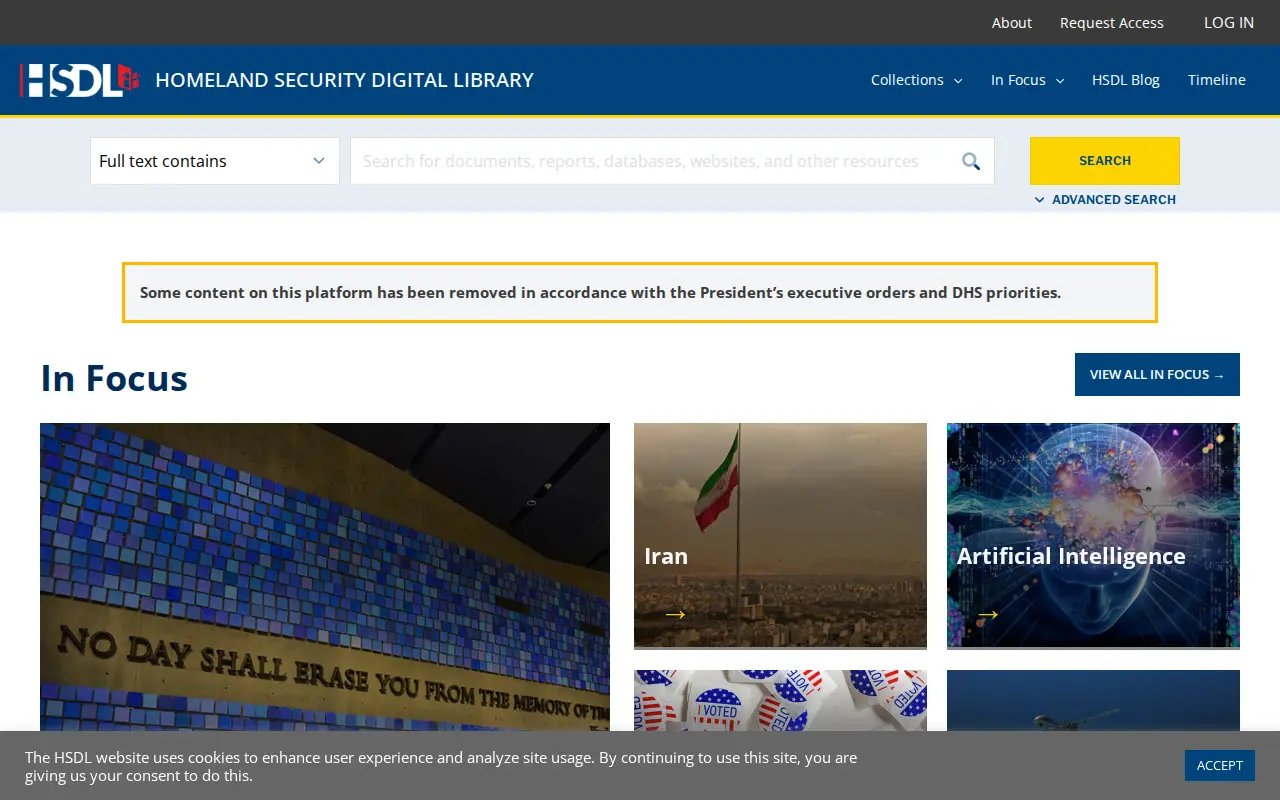Click the In Focus section heading
1280x800 pixels.
[x=114, y=378]
